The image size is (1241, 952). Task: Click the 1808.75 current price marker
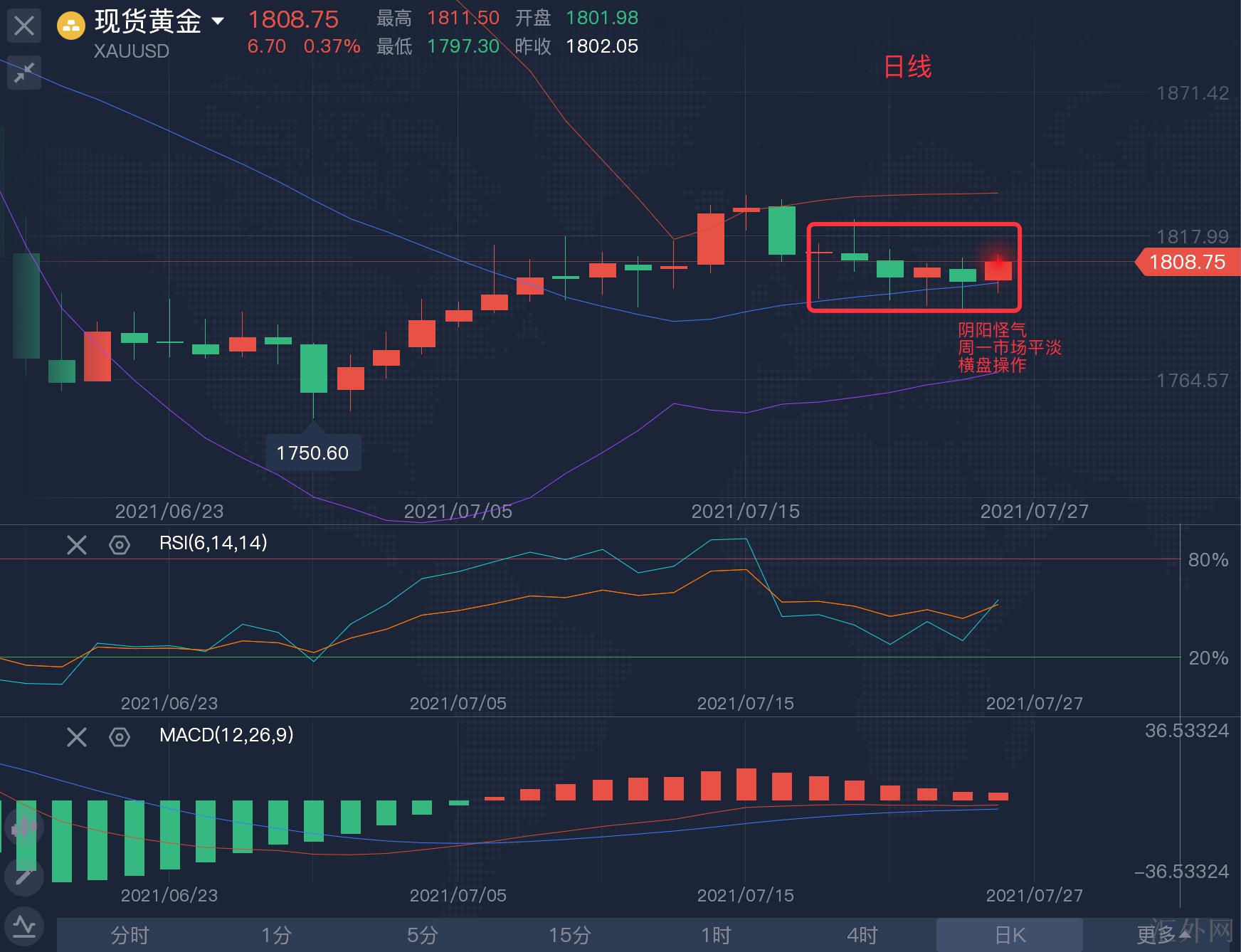pos(1187,262)
